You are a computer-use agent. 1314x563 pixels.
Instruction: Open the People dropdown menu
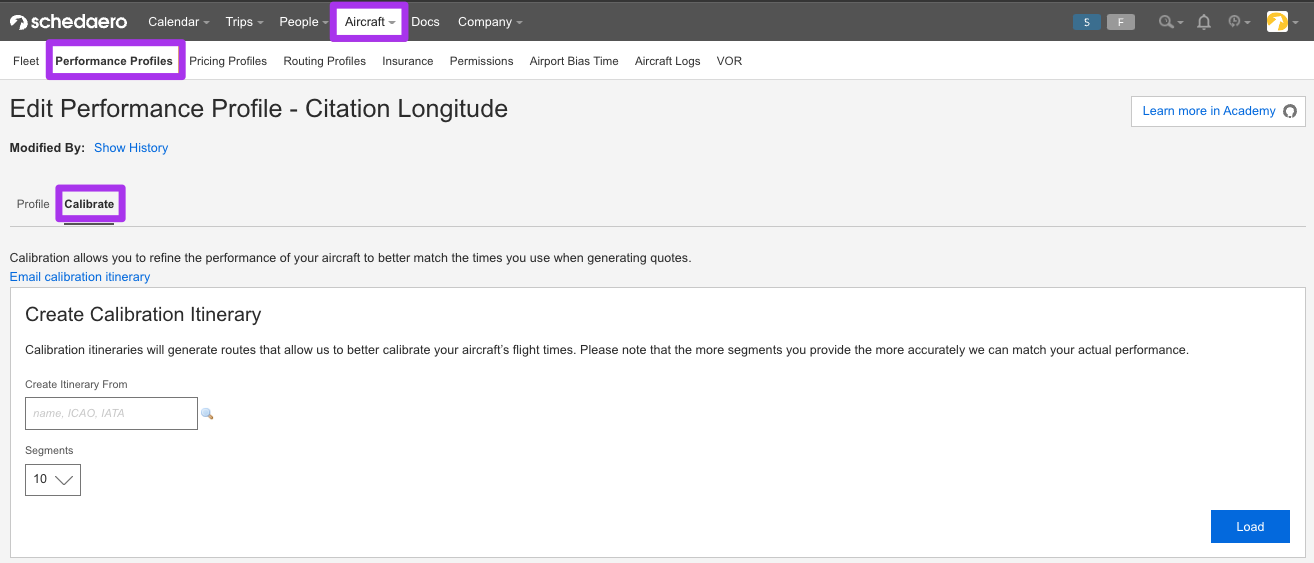point(304,22)
